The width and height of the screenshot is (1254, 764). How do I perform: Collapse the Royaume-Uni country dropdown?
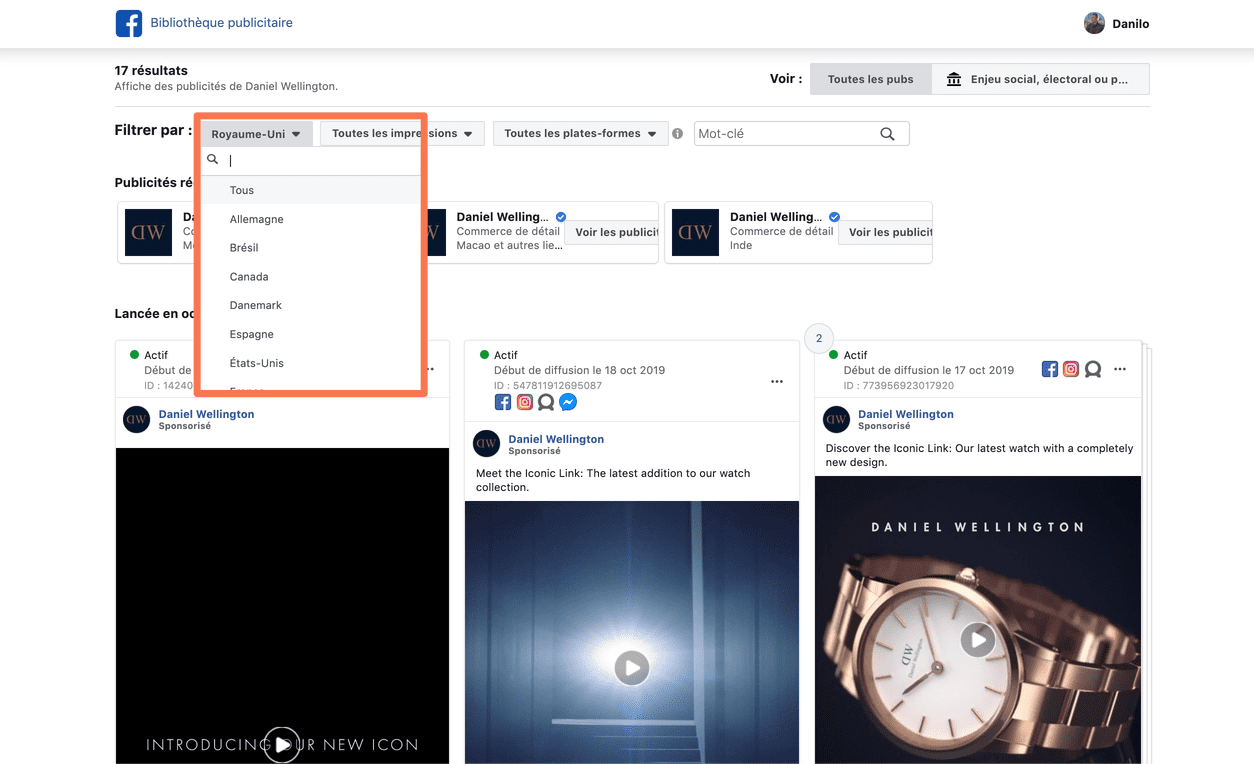pos(256,134)
